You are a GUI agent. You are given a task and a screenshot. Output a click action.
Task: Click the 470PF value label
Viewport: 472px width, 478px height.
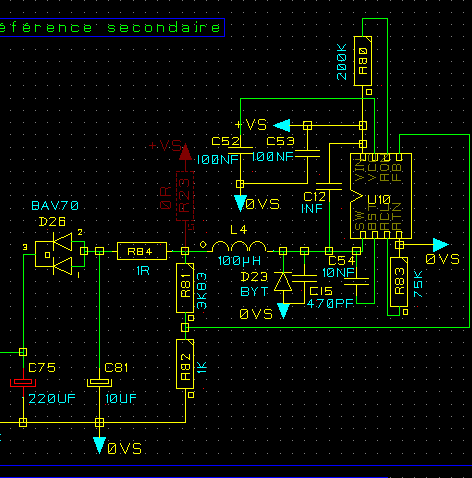[x=330, y=304]
